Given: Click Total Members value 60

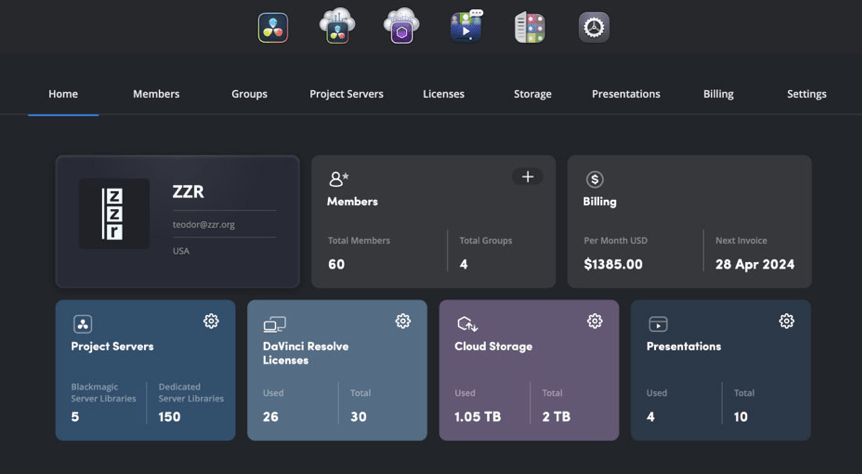Looking at the screenshot, I should (336, 264).
